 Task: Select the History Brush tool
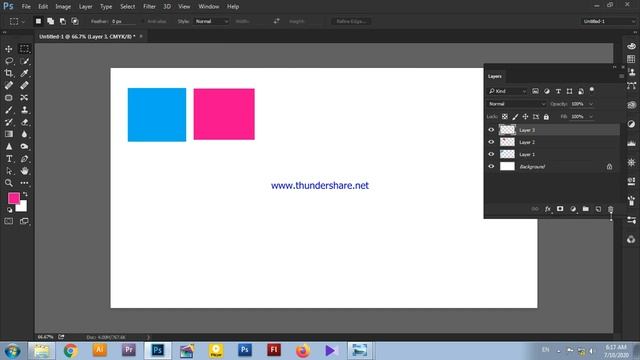point(9,122)
